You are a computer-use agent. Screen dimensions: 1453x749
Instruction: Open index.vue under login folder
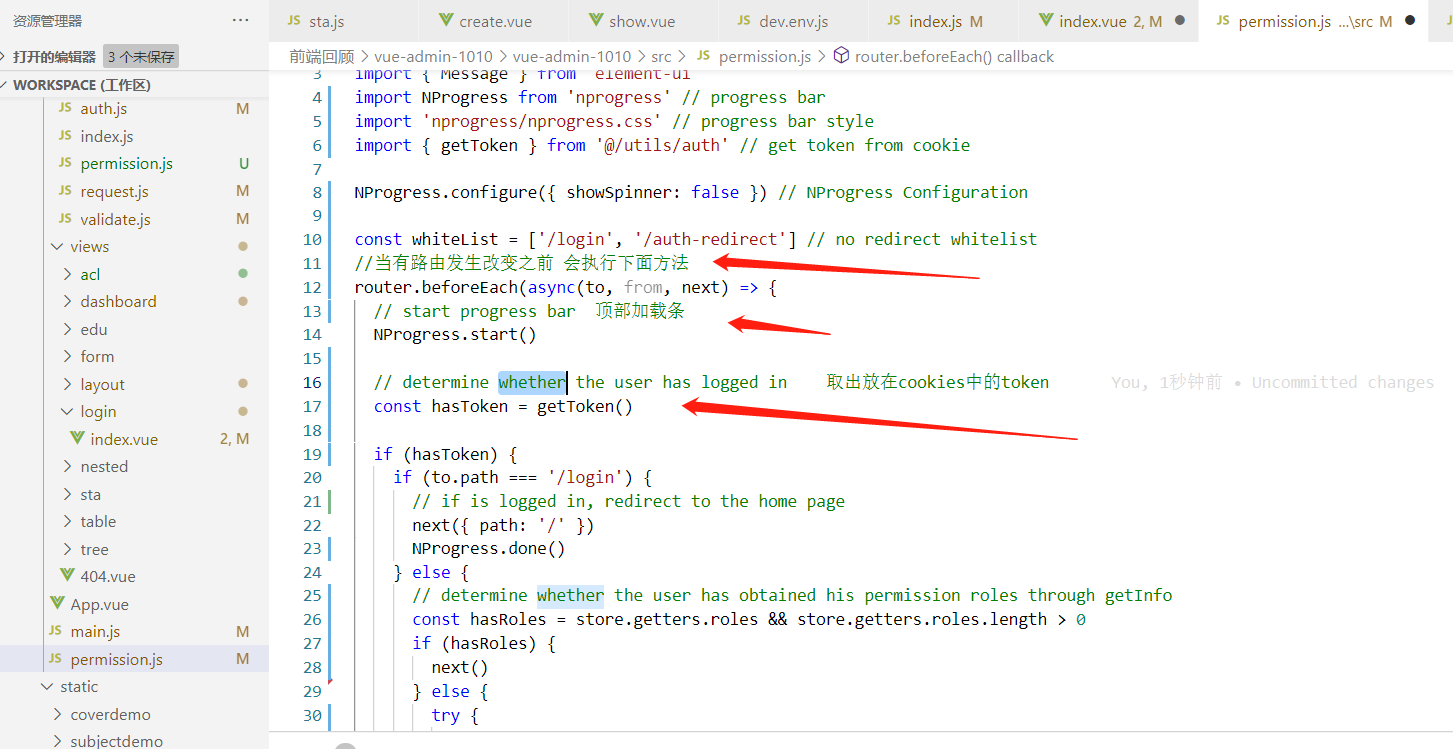124,439
